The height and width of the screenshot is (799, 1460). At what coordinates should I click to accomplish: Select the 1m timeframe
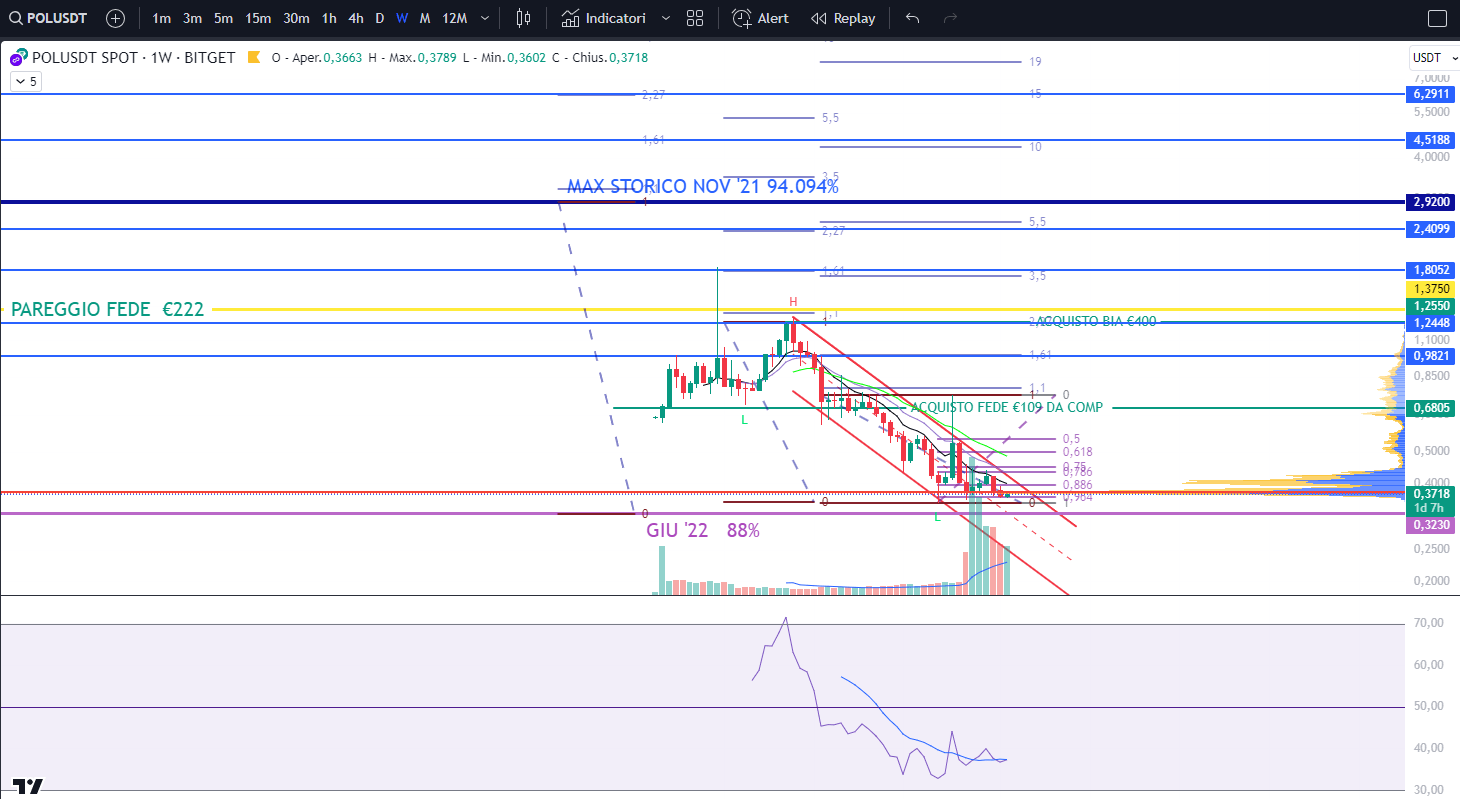tap(161, 18)
